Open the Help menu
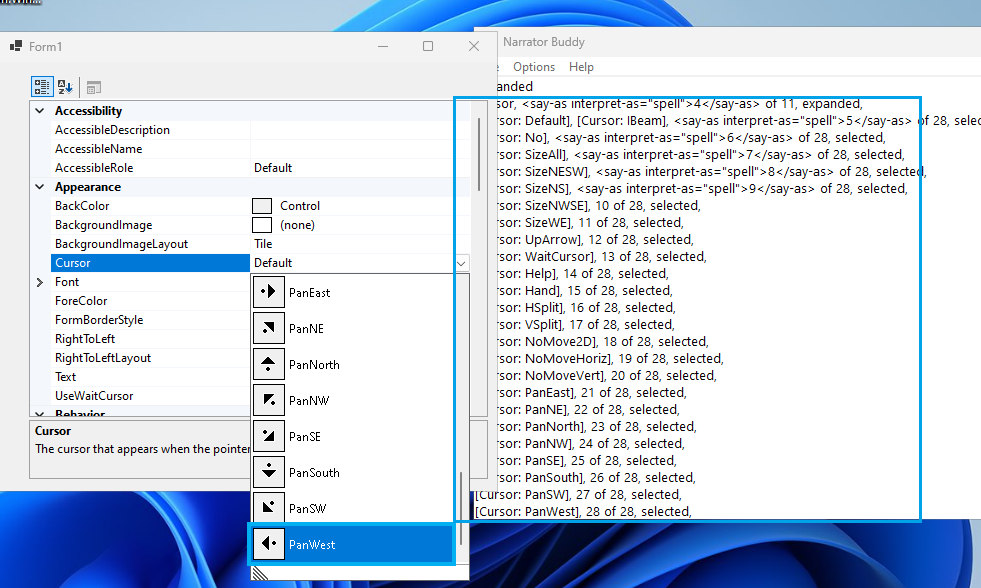The image size is (981, 588). click(581, 67)
